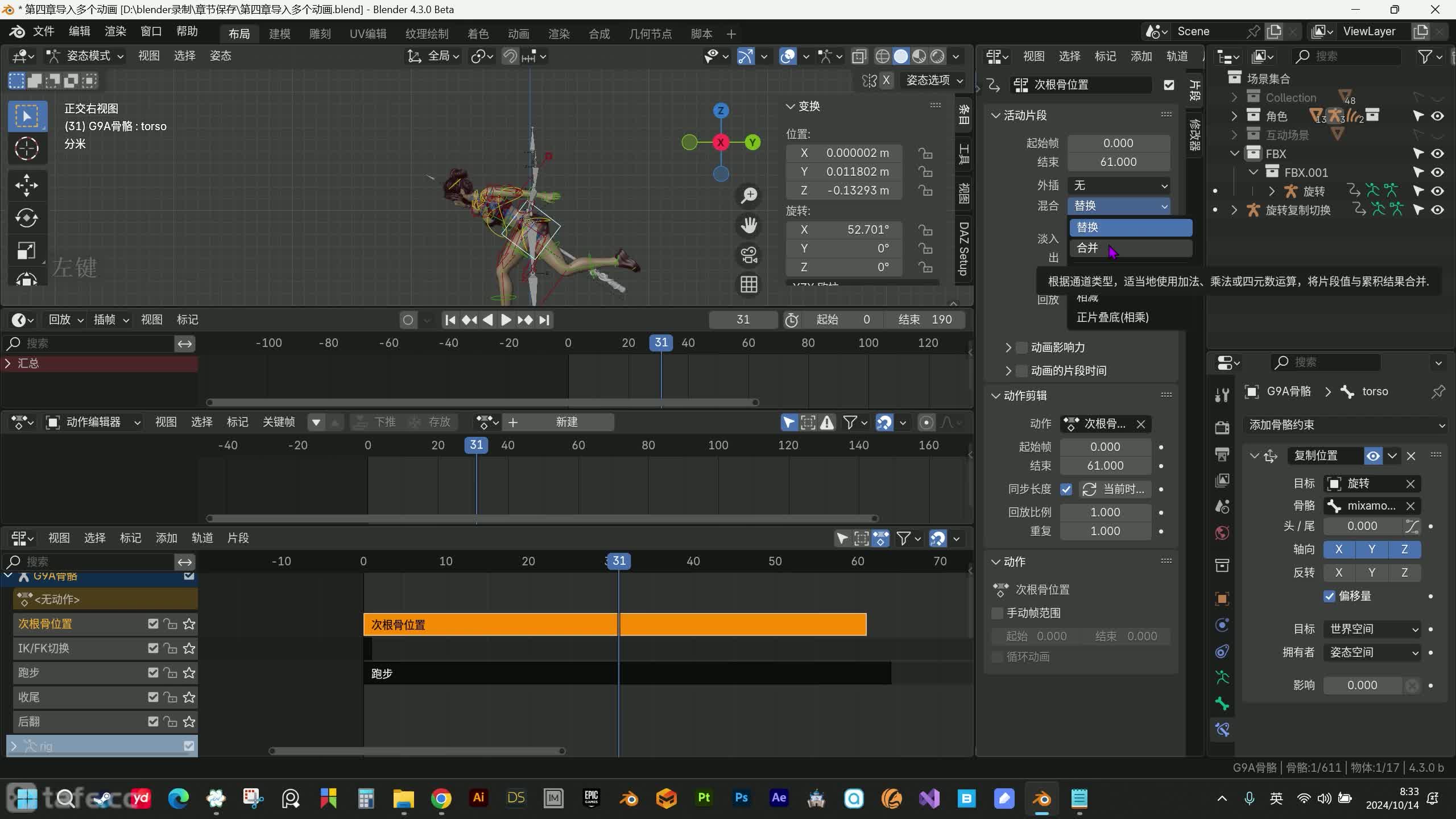Click the current frame field showing 31

click(743, 320)
